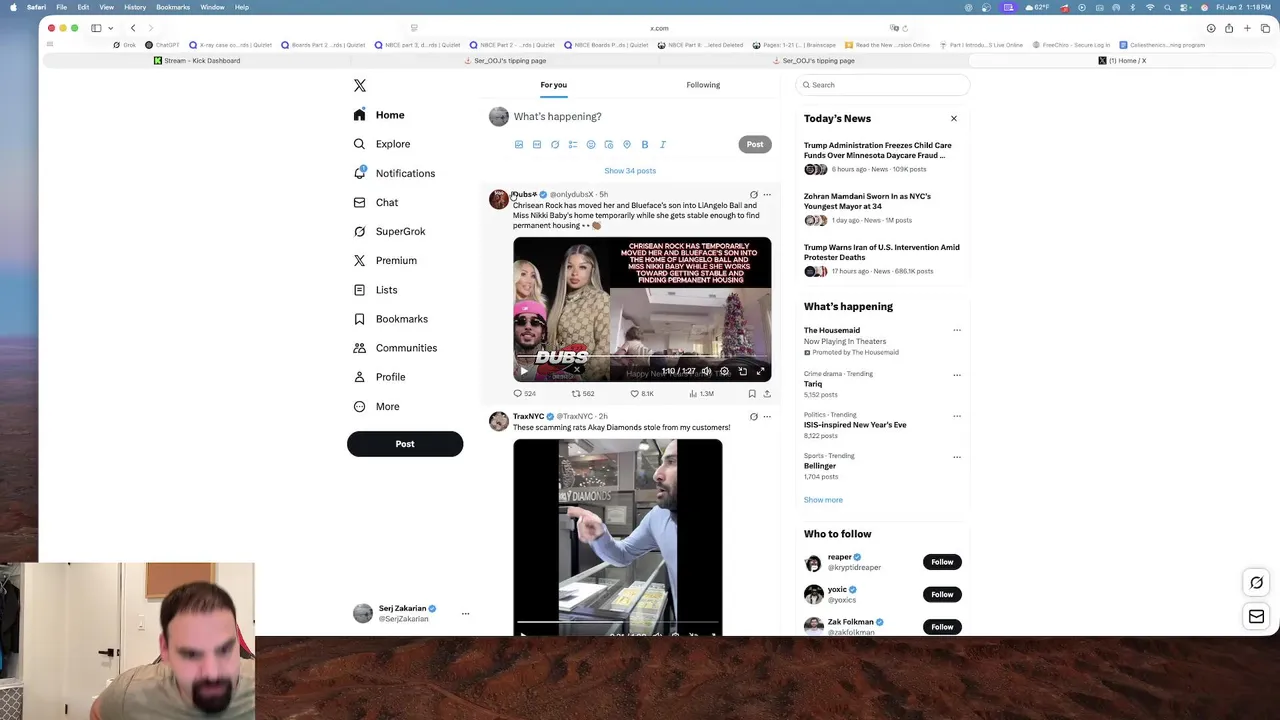Seek on the Dubs video progress bar
This screenshot has height=720, width=1280.
coord(642,357)
